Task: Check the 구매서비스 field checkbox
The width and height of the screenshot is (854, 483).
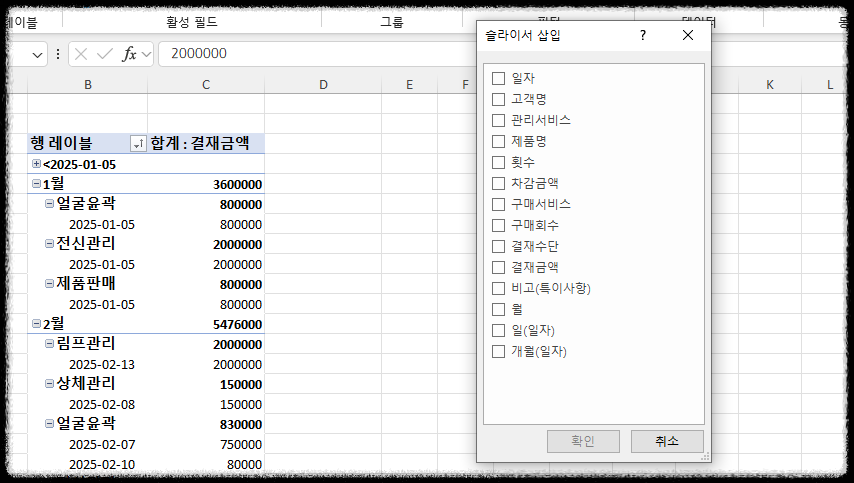Action: coord(498,204)
